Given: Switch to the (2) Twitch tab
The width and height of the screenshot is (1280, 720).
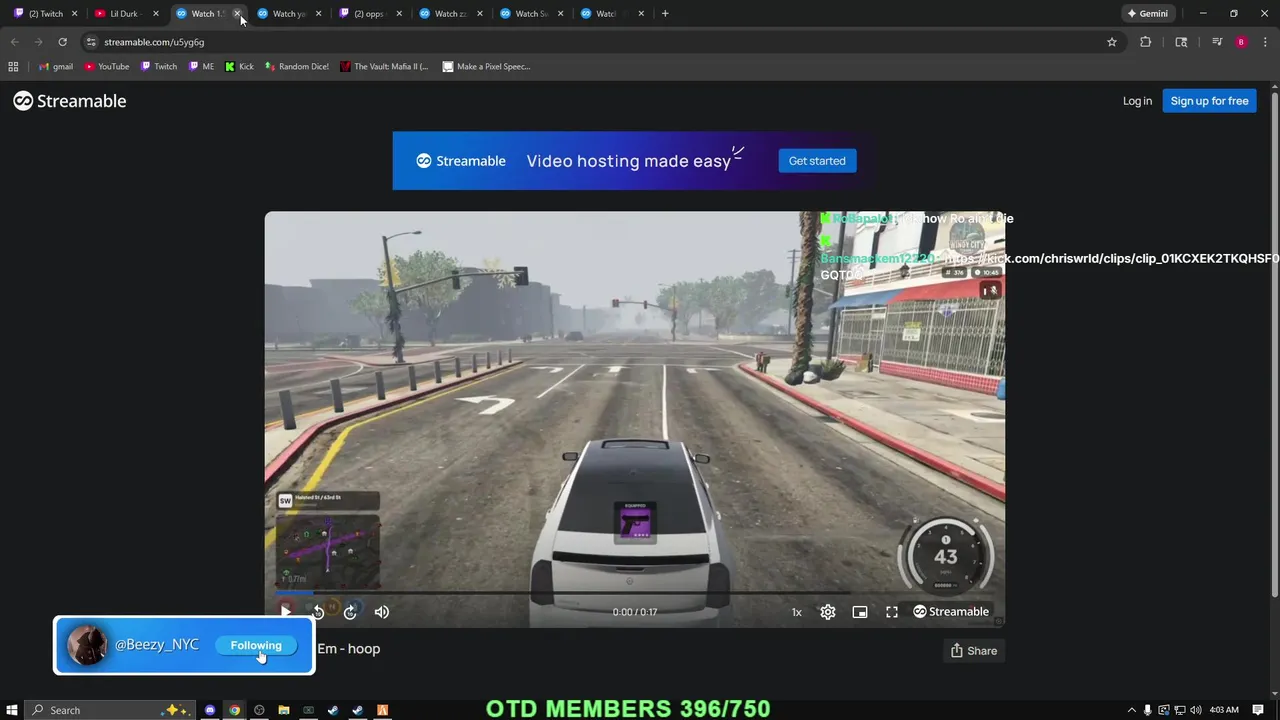Looking at the screenshot, I should tap(44, 14).
